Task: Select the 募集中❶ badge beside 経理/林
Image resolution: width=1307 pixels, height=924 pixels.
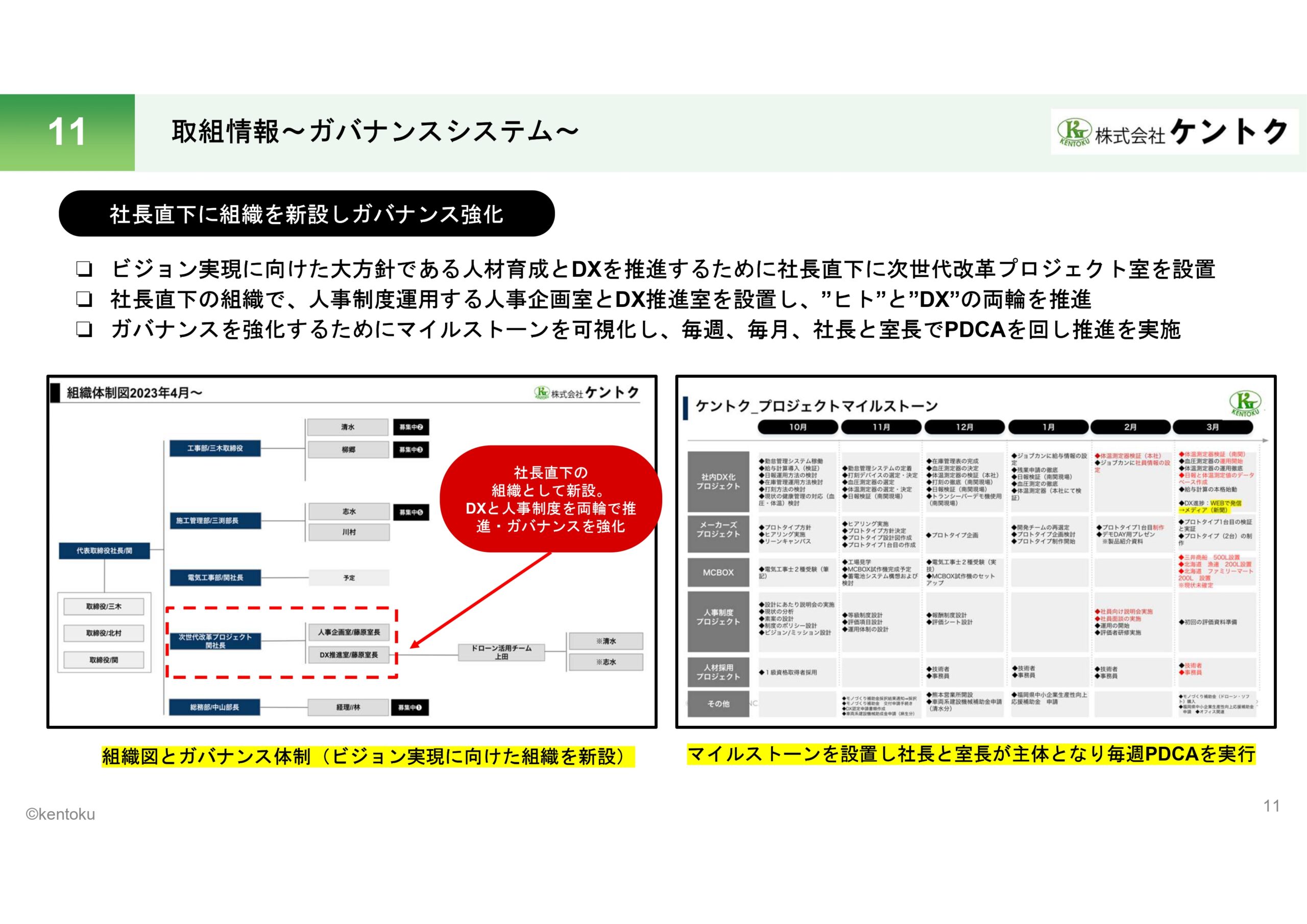Action: (x=411, y=708)
